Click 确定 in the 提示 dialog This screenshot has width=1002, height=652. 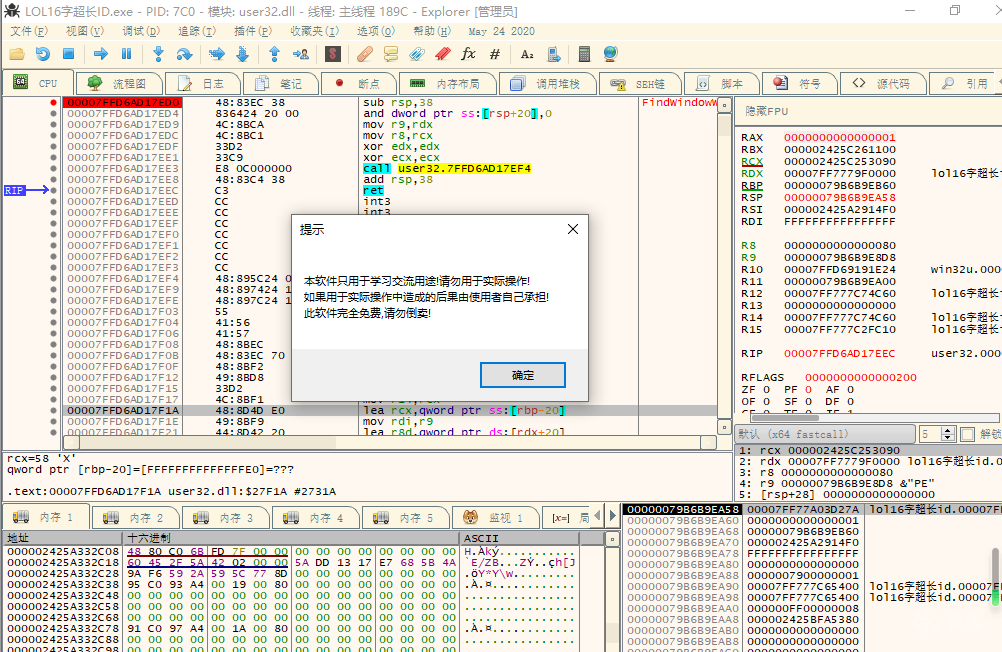coord(523,375)
